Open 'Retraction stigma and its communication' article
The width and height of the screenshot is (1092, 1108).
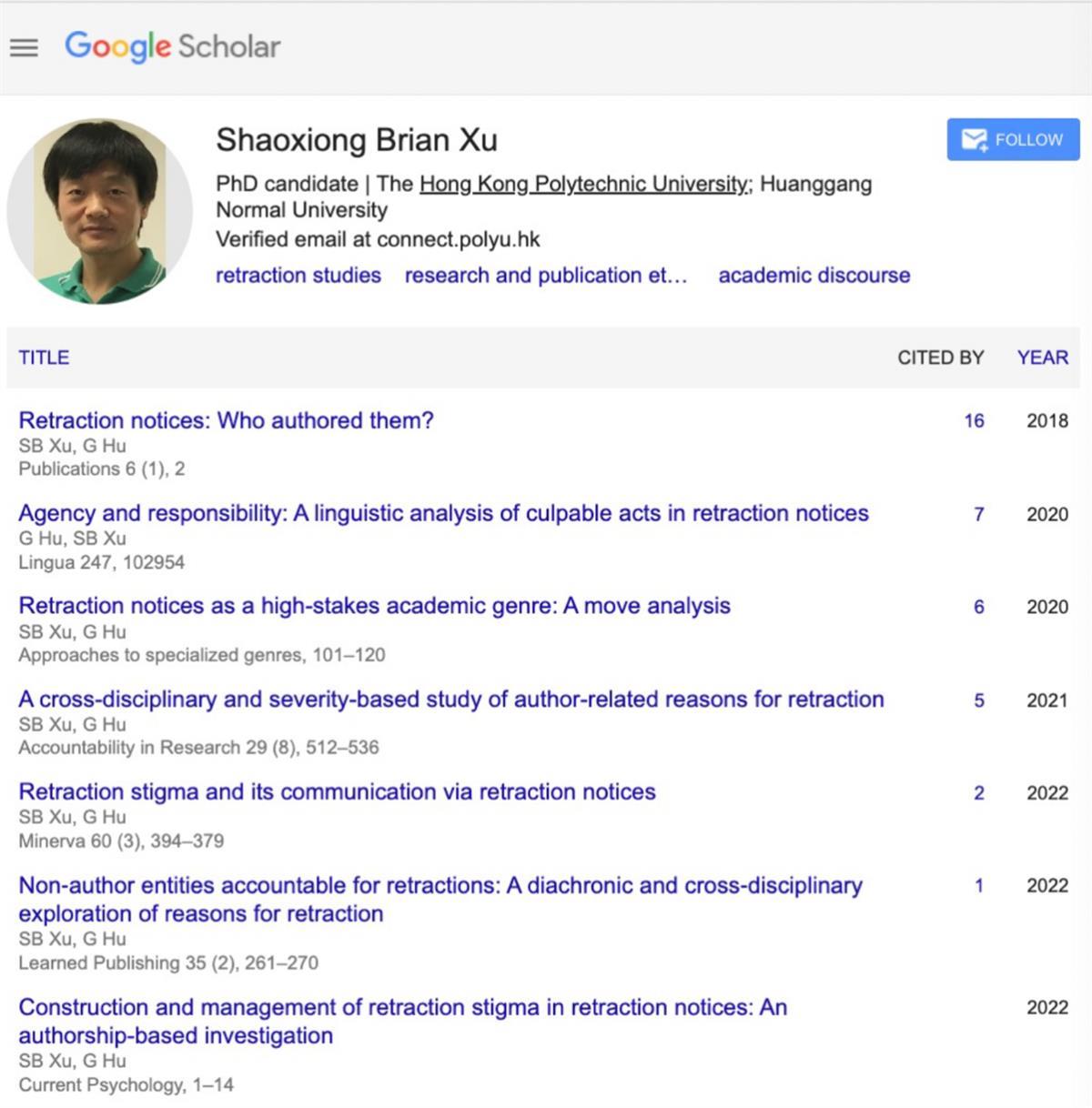point(337,791)
